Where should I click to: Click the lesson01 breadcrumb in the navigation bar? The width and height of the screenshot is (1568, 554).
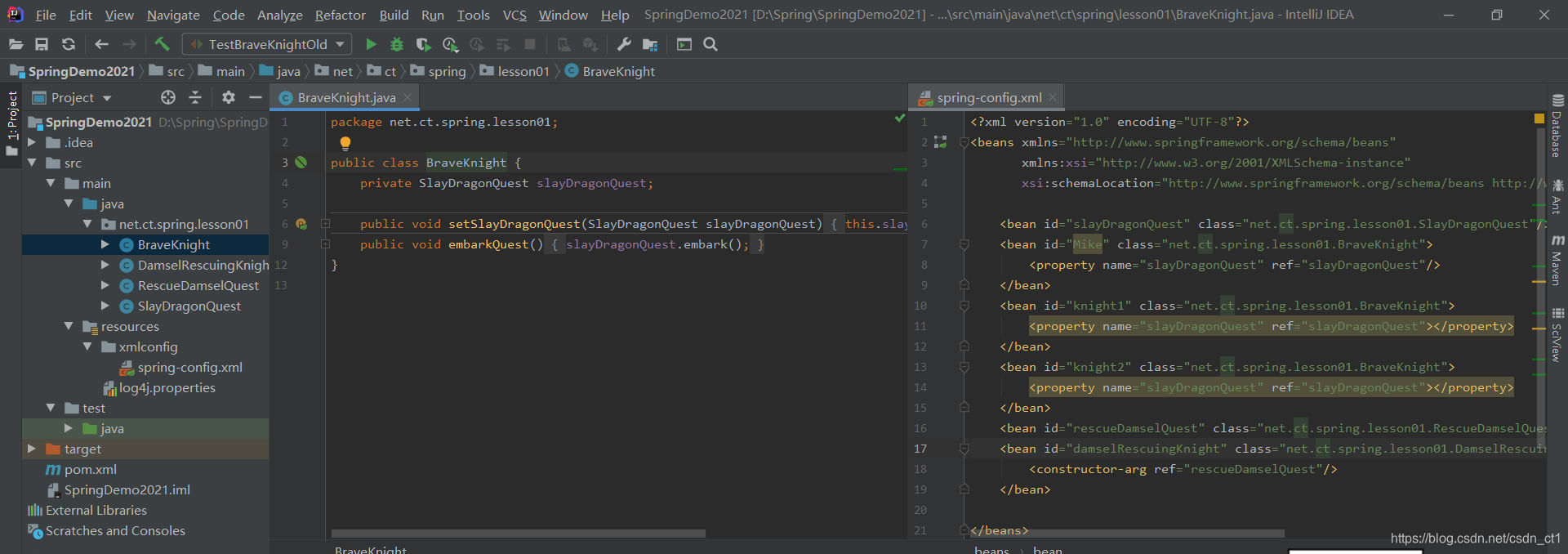pyautogui.click(x=523, y=71)
